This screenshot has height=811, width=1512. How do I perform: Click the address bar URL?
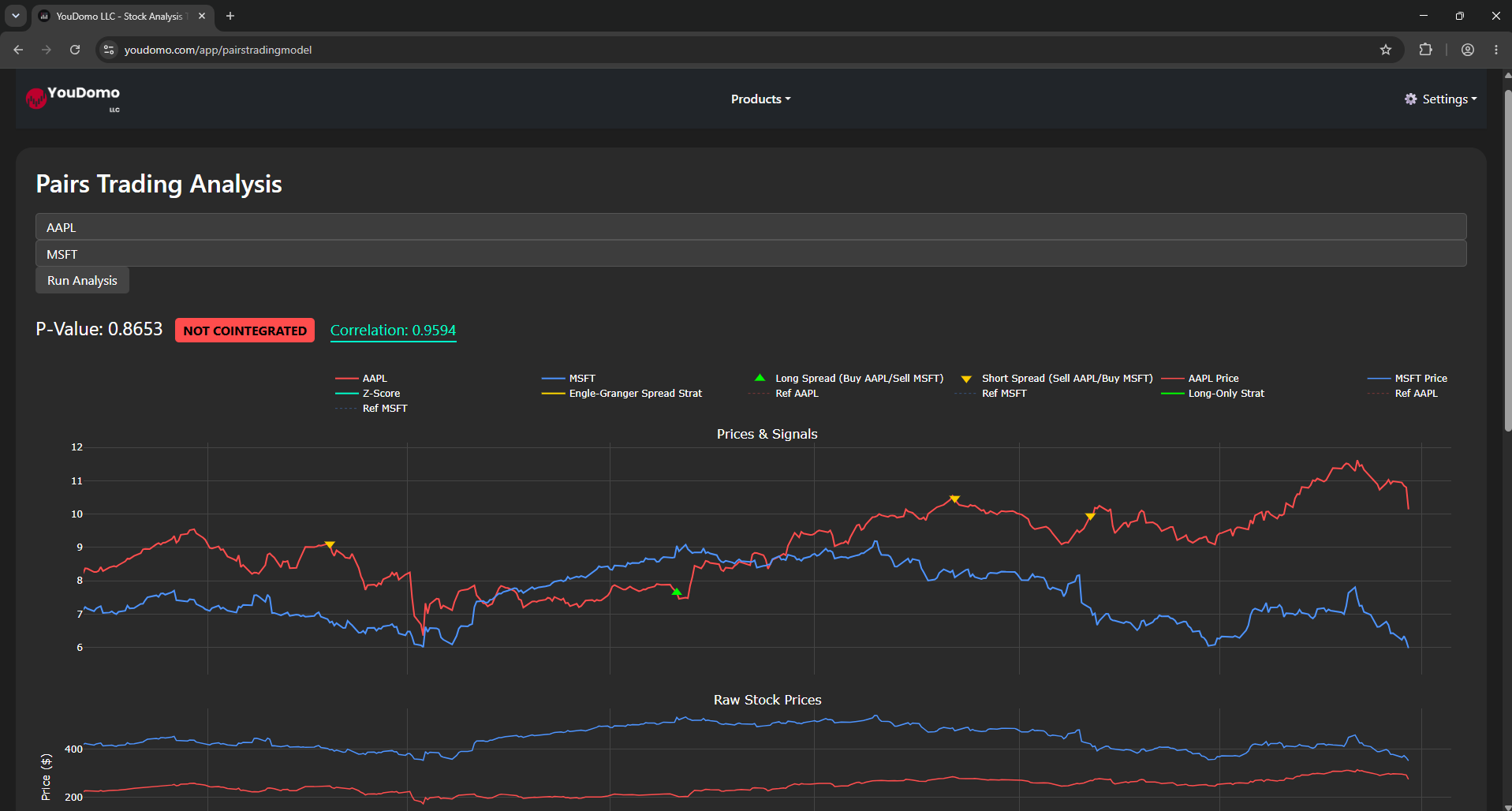tap(218, 50)
